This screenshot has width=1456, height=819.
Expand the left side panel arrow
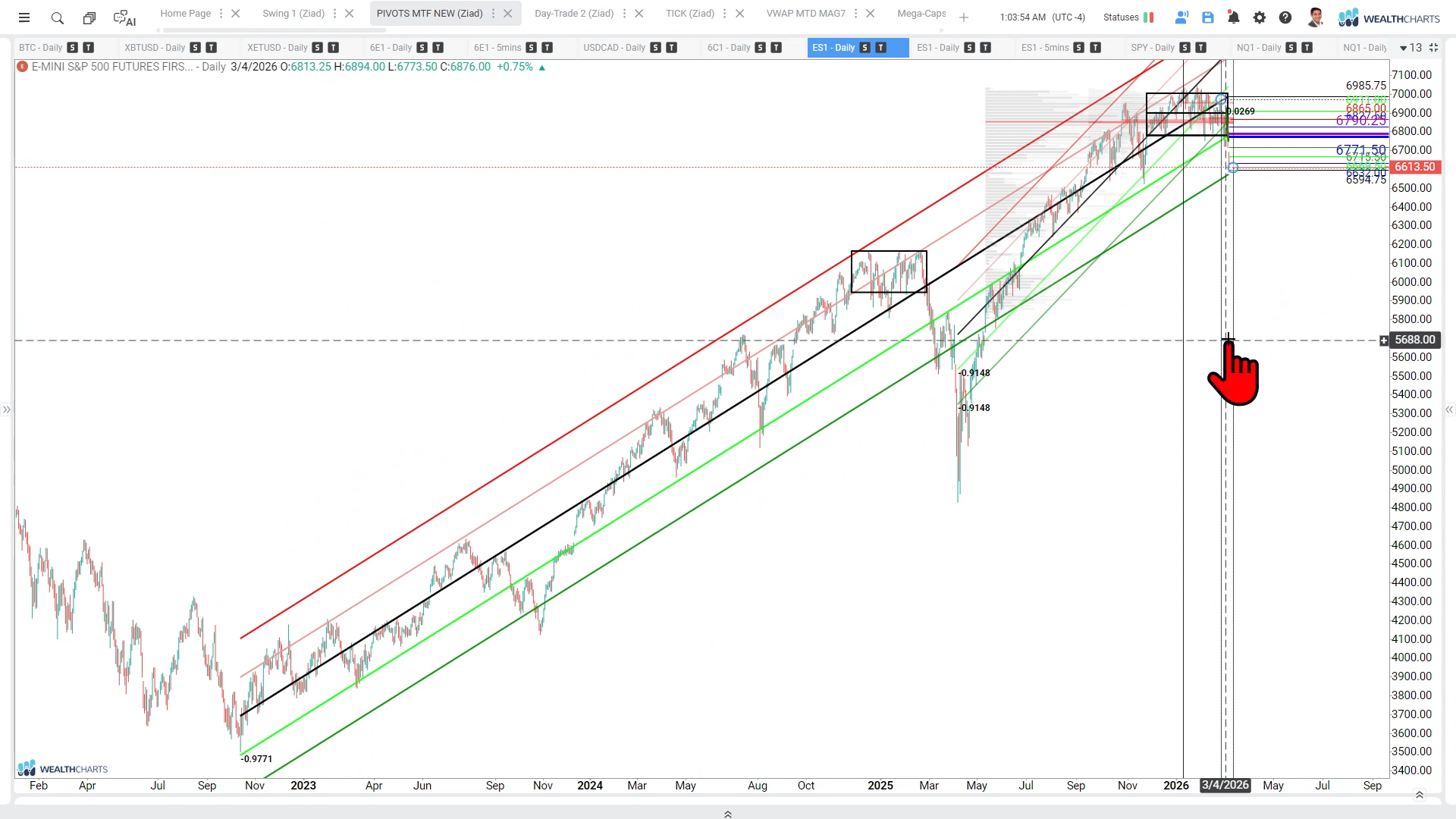(7, 409)
